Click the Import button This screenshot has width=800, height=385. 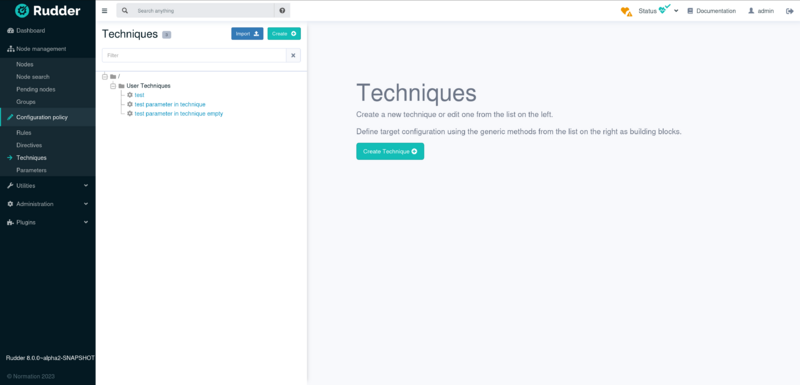click(247, 34)
